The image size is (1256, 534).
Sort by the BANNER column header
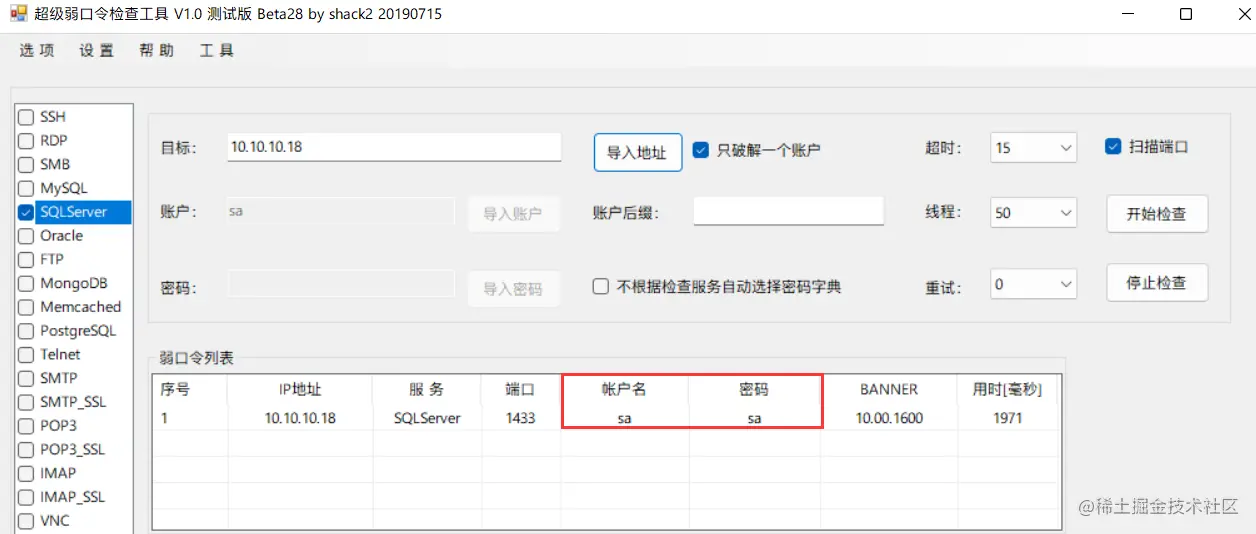tap(889, 389)
